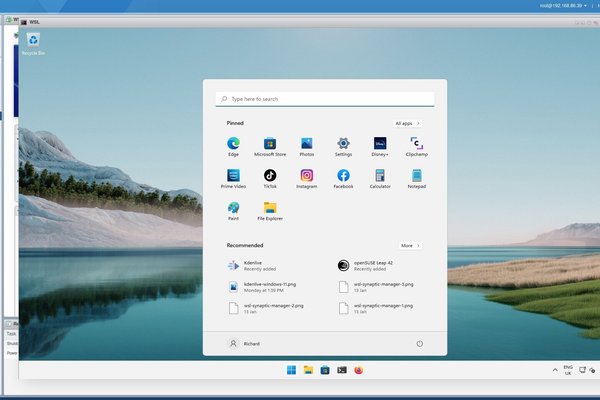
Task: Open File Explorer from the taskbar
Action: 308,370
